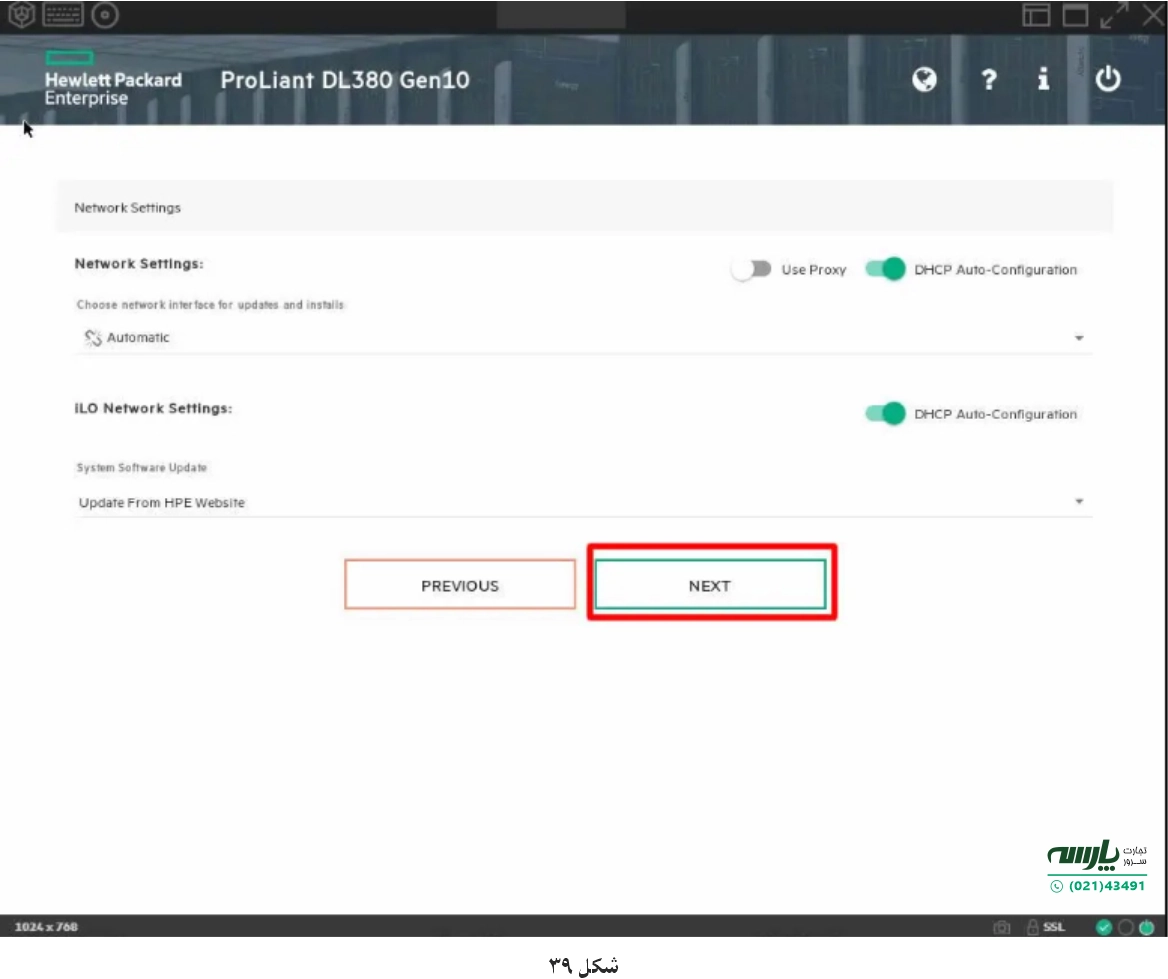The height and width of the screenshot is (979, 1168).
Task: Disable the Use Proxy toggle
Action: tap(752, 269)
